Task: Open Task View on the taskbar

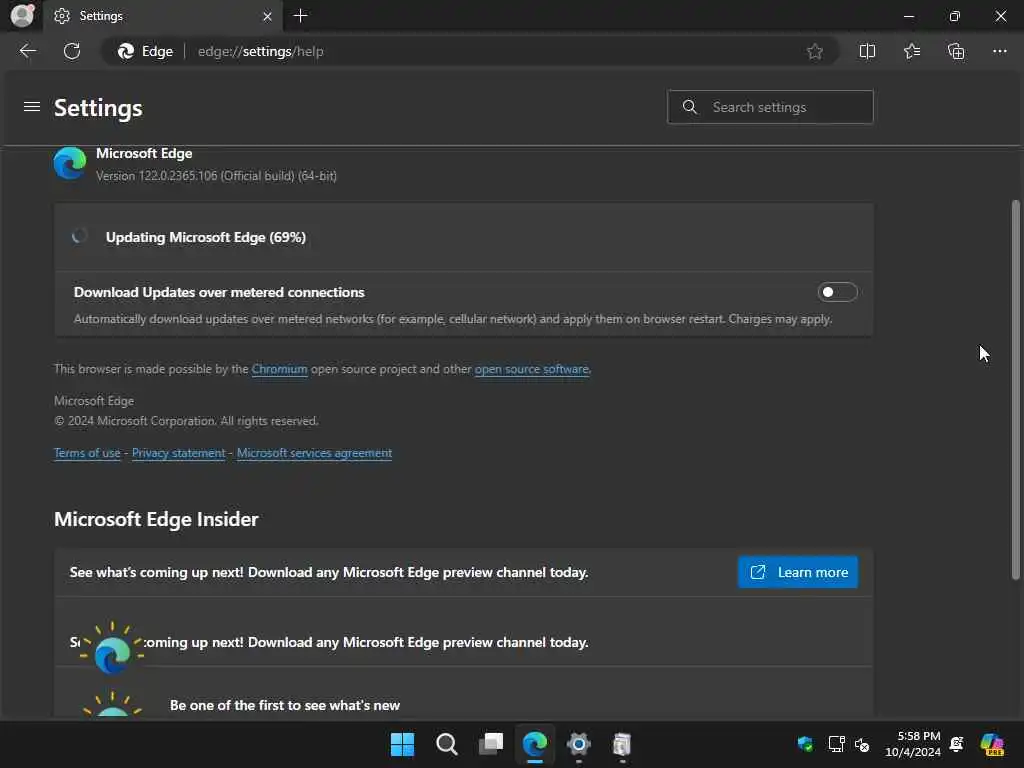Action: click(491, 744)
